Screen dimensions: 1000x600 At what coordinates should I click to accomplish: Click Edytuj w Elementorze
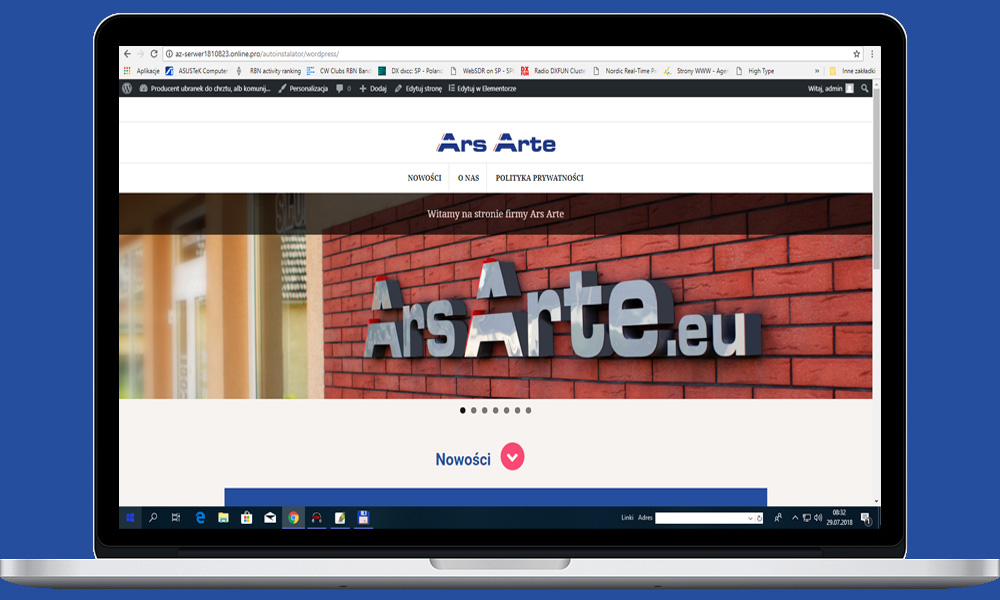(x=482, y=89)
